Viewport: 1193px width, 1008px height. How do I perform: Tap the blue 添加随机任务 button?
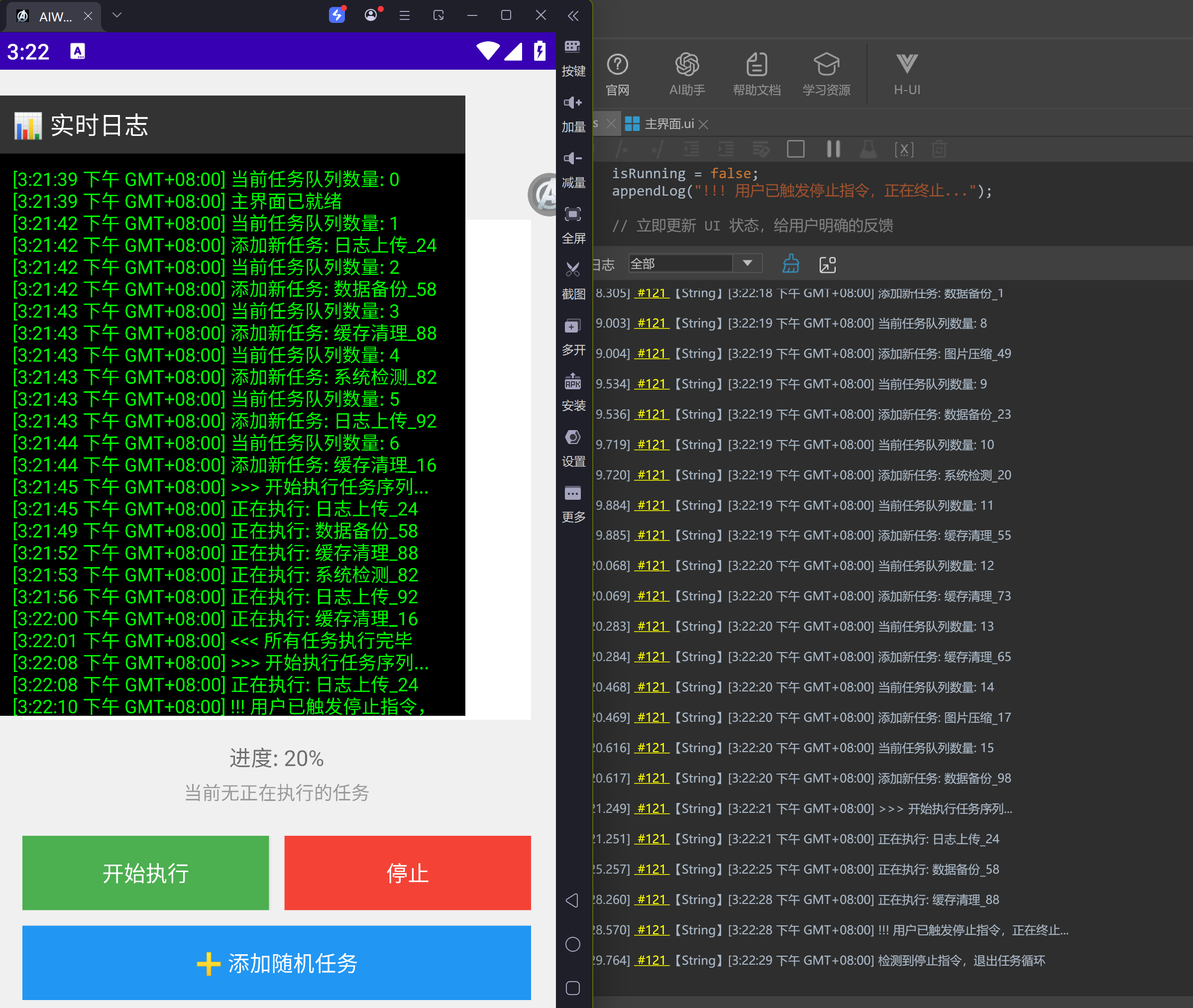(277, 963)
